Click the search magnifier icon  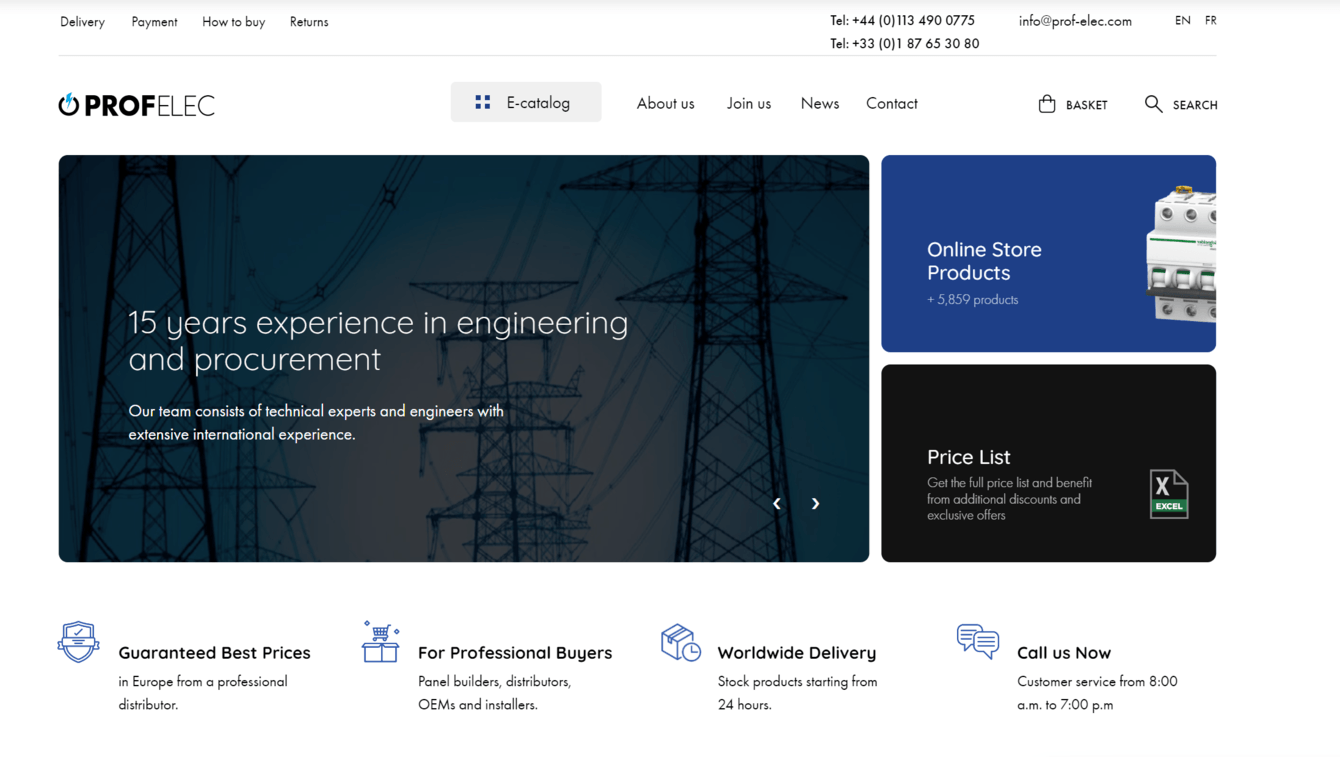tap(1153, 104)
